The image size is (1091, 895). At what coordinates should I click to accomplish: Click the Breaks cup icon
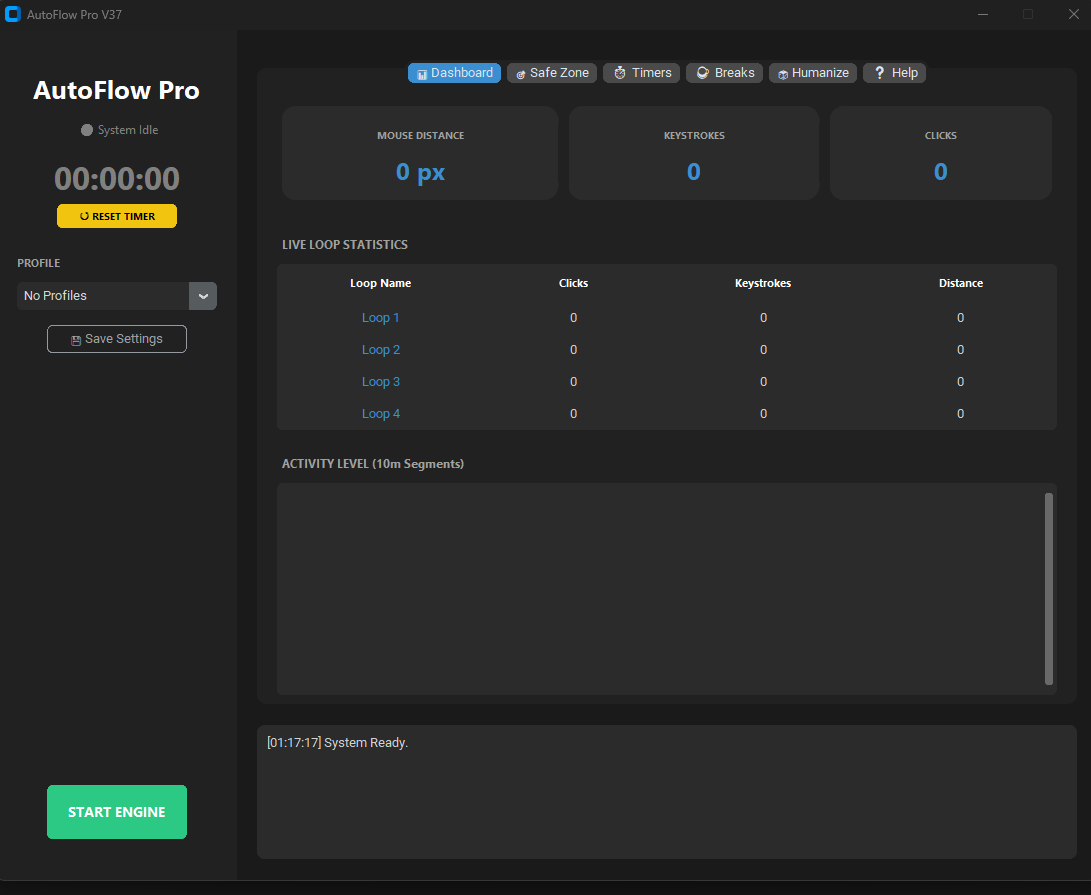(701, 72)
